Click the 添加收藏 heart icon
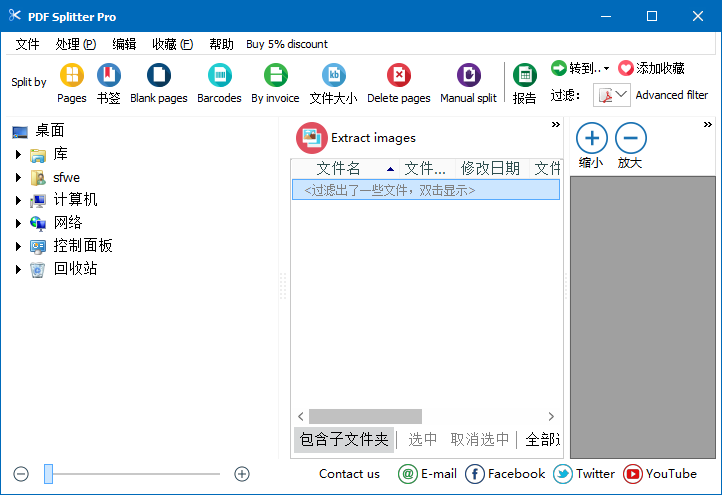The width and height of the screenshot is (722, 495). click(x=626, y=69)
